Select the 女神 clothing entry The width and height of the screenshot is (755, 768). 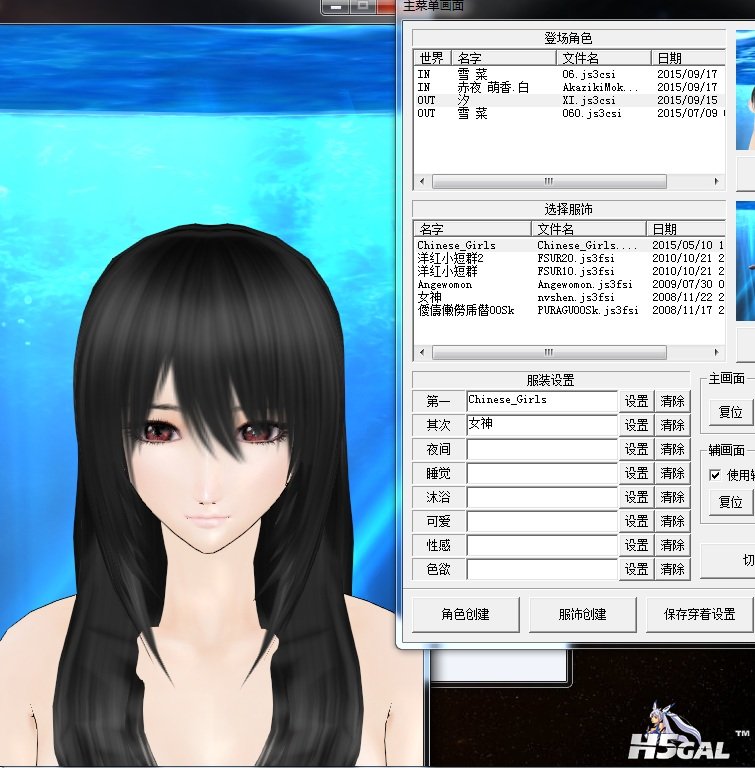point(429,297)
